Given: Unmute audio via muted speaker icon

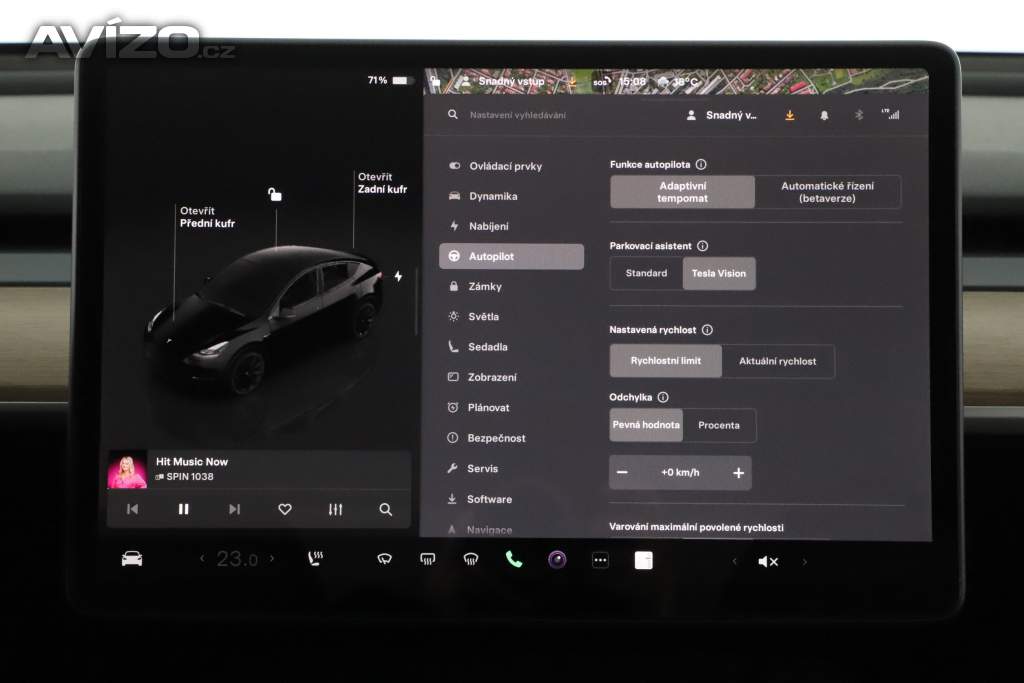Looking at the screenshot, I should [x=768, y=562].
